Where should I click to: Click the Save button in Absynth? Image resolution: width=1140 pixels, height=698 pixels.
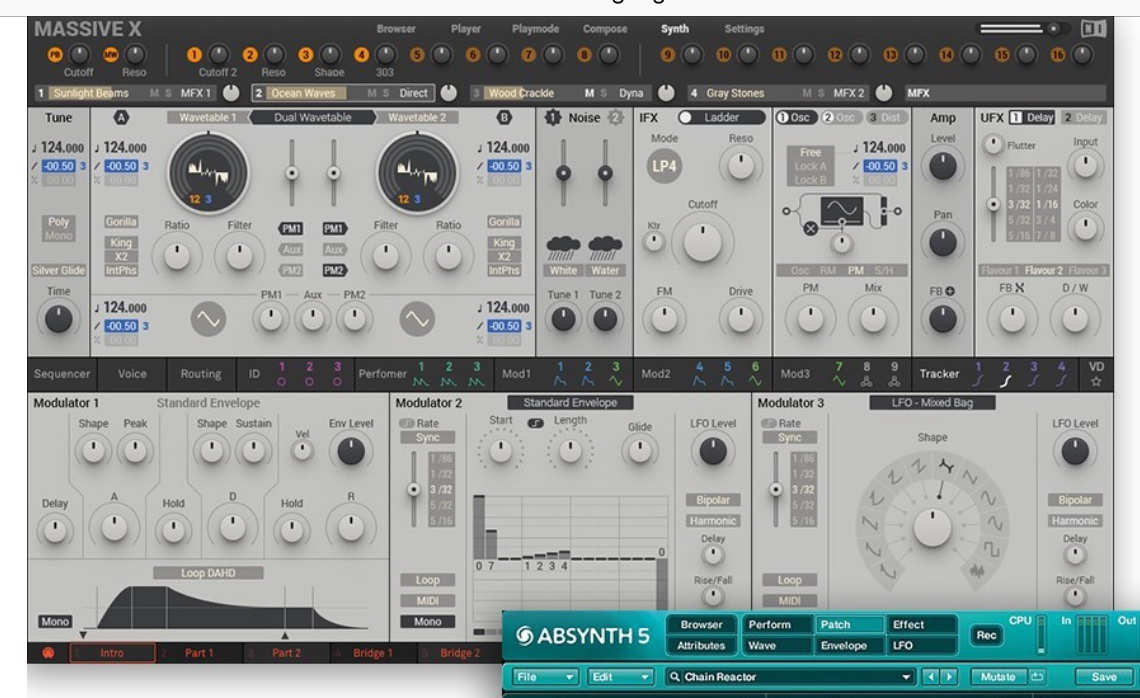[1104, 677]
